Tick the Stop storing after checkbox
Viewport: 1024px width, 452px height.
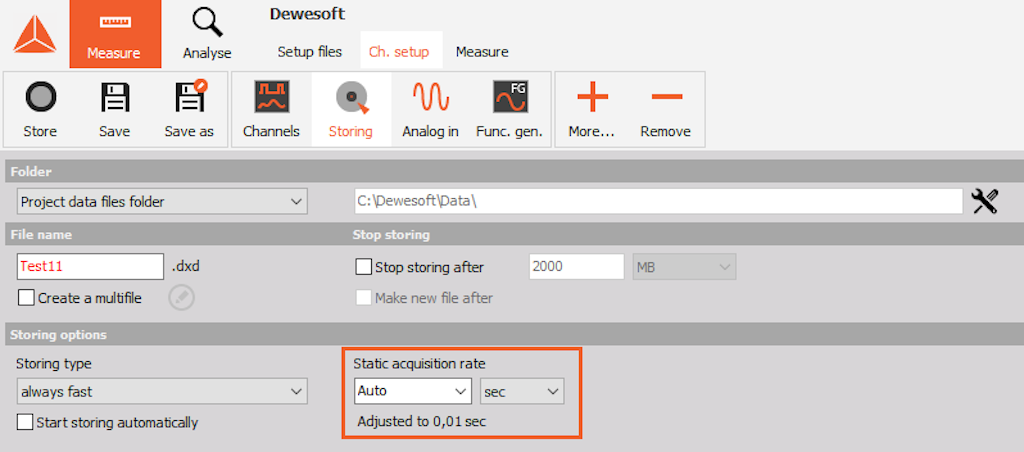pos(363,267)
